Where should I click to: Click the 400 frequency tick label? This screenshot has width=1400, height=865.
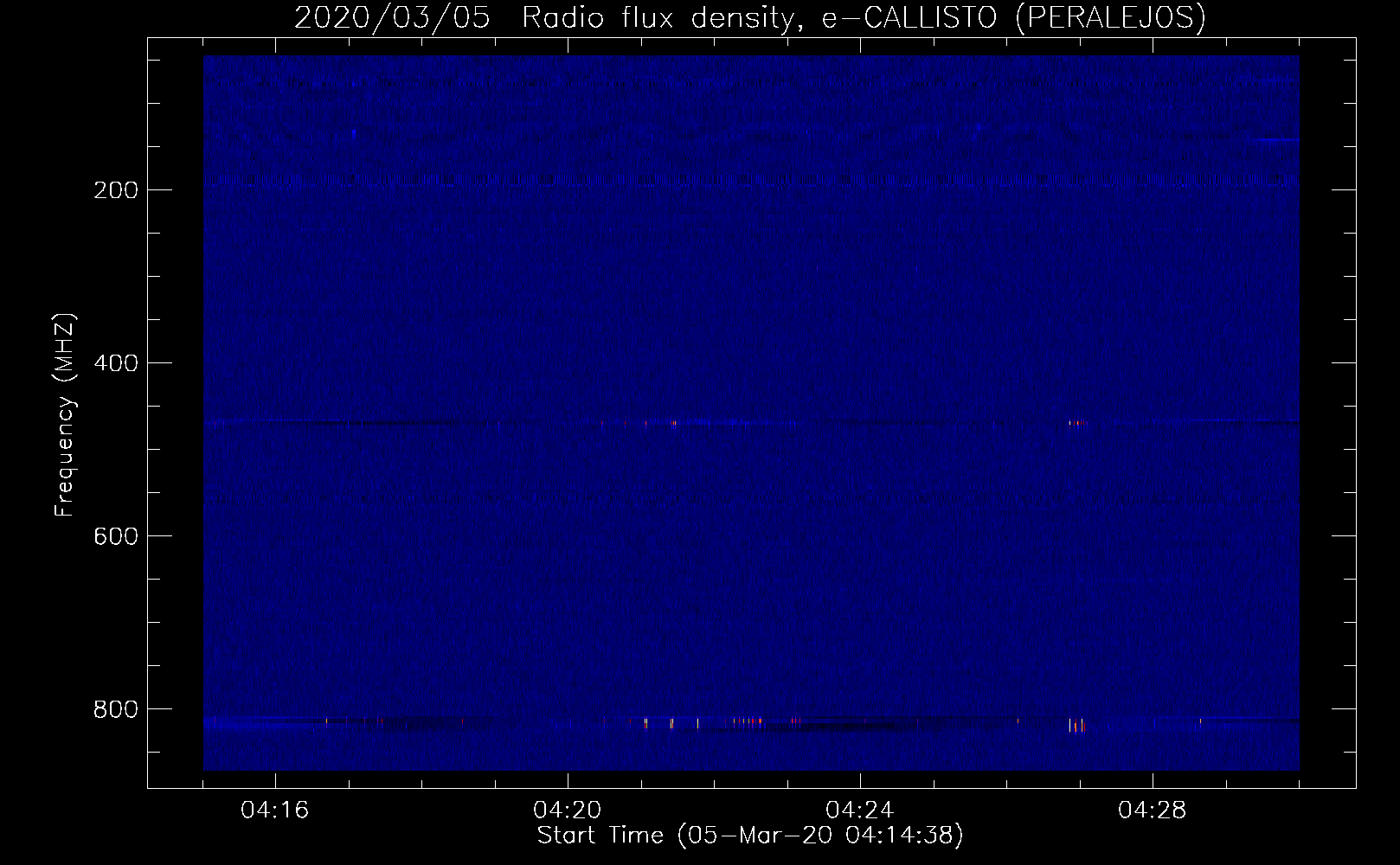[x=115, y=363]
